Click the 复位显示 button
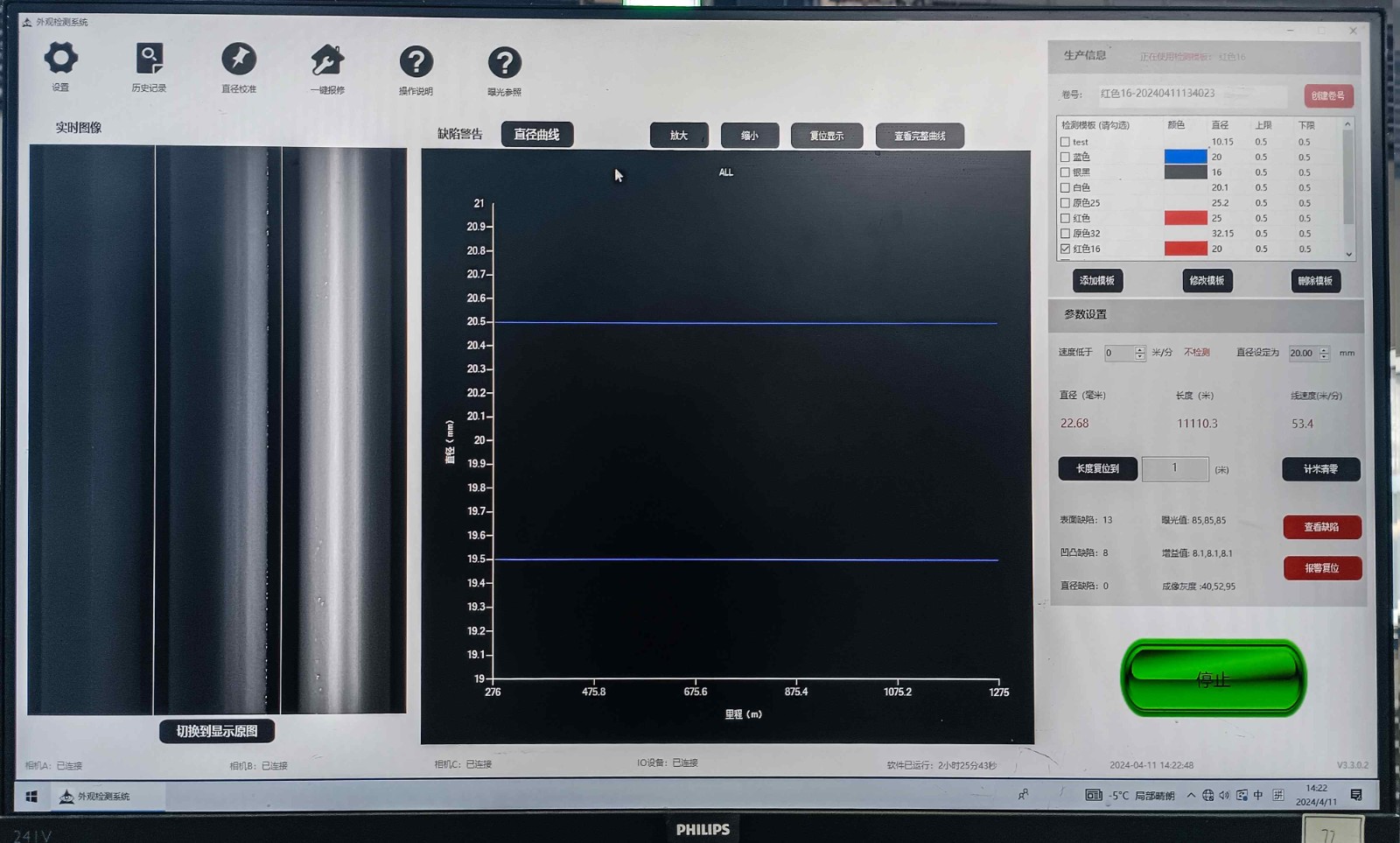This screenshot has width=1400, height=843. tap(827, 136)
